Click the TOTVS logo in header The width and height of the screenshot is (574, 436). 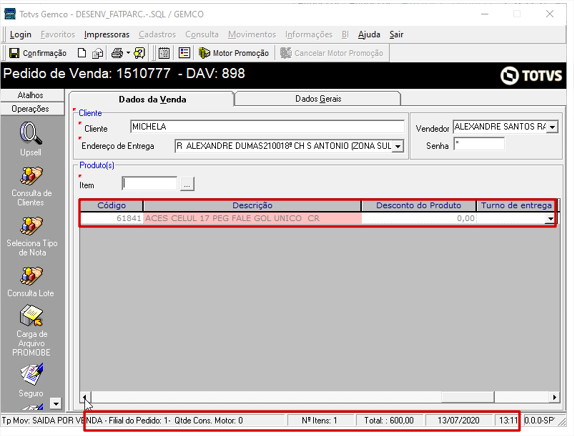(531, 75)
